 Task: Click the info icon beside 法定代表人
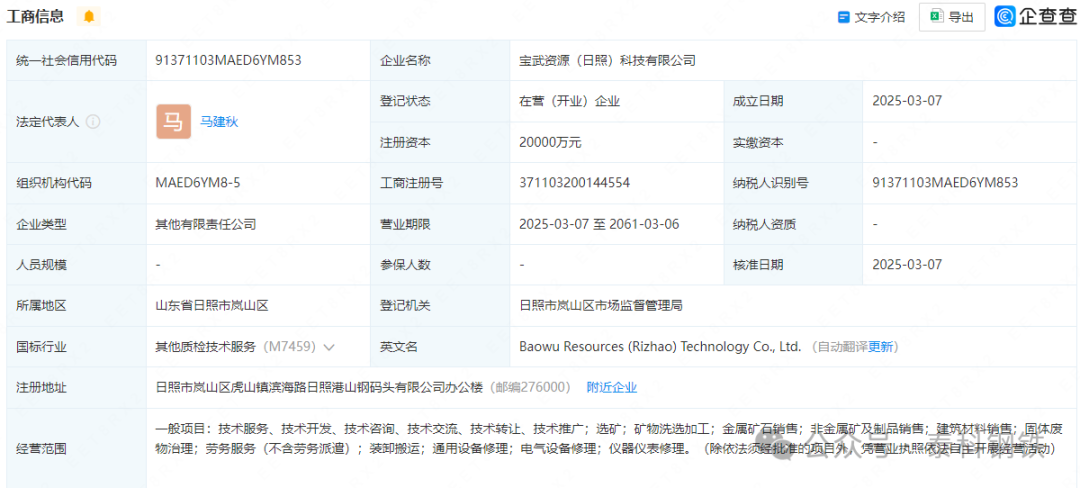[93, 122]
